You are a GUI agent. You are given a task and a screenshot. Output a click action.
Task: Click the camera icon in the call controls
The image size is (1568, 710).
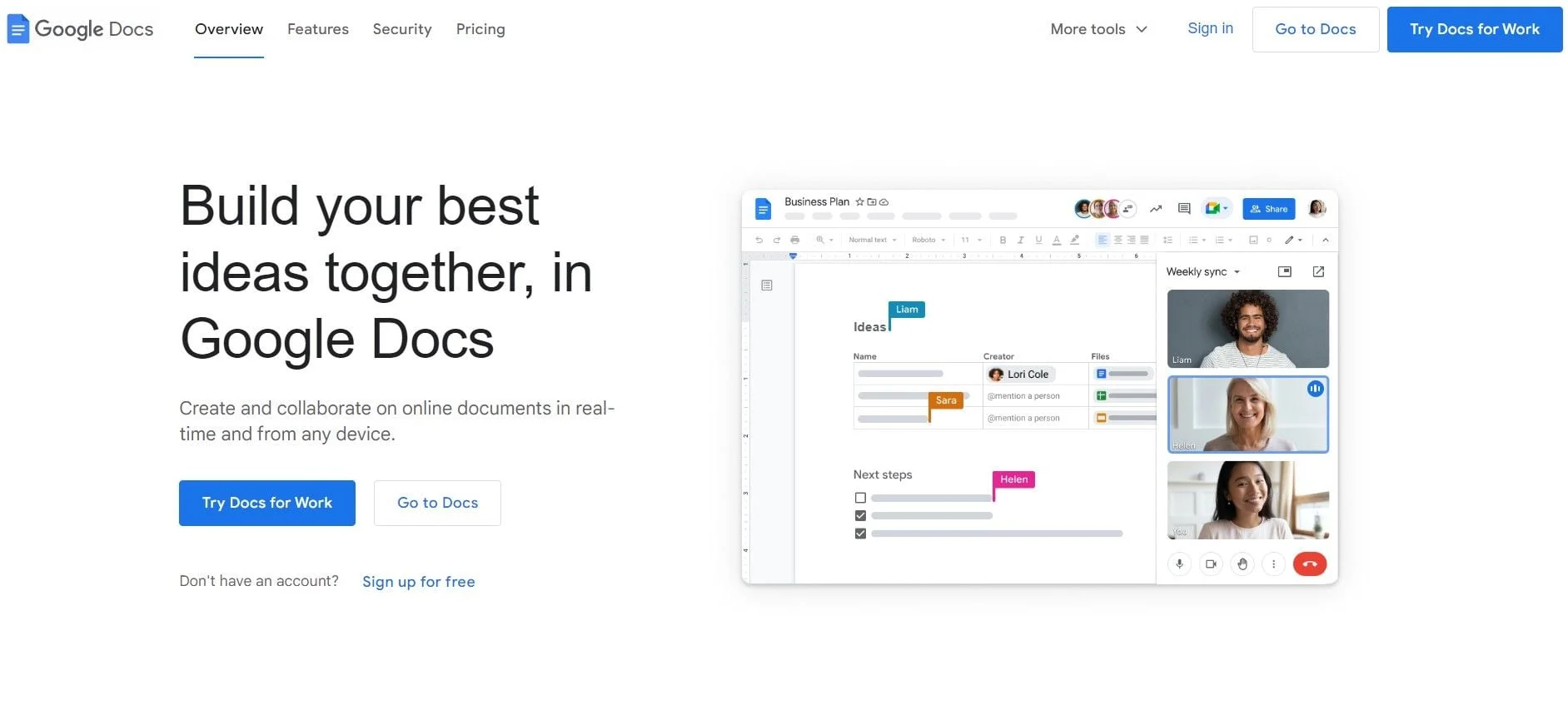tap(1211, 564)
